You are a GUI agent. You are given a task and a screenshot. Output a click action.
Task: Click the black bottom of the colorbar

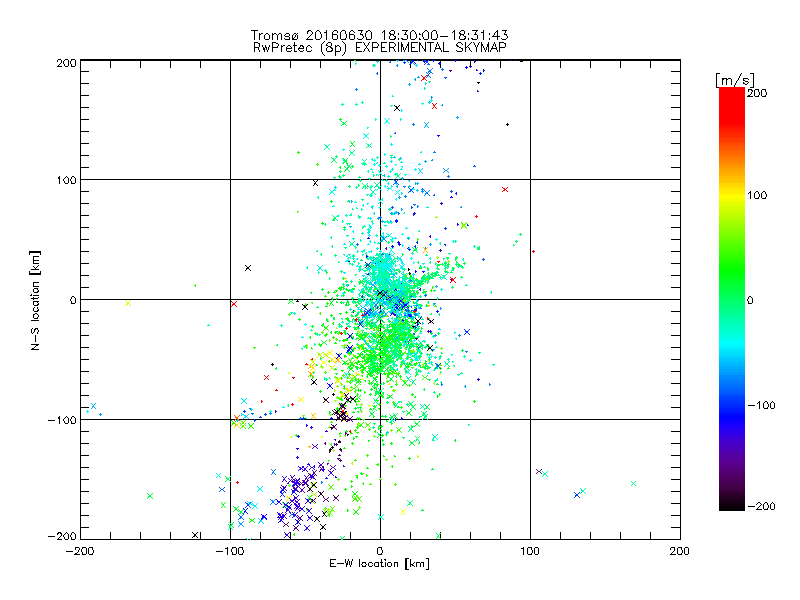[x=732, y=504]
